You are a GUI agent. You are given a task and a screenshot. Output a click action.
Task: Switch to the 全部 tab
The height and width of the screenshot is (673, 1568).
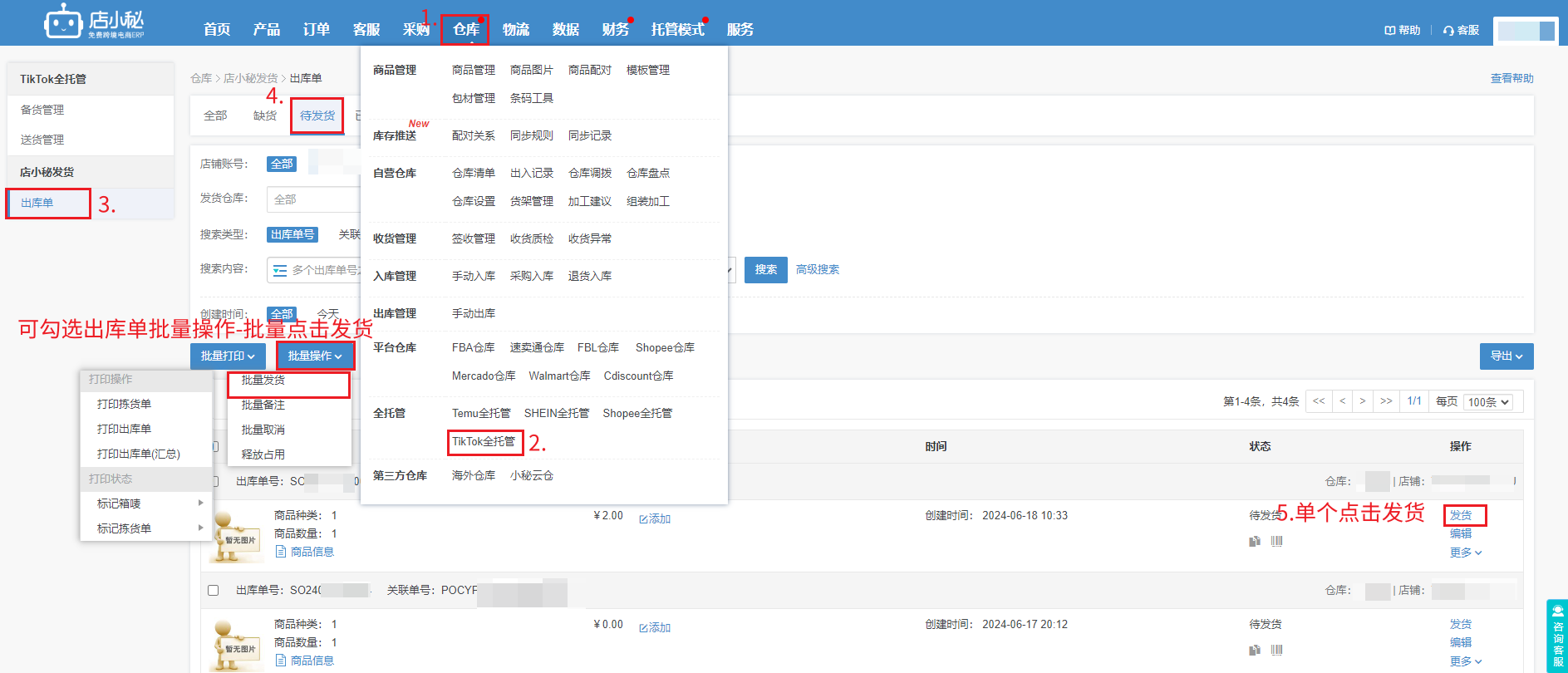215,115
